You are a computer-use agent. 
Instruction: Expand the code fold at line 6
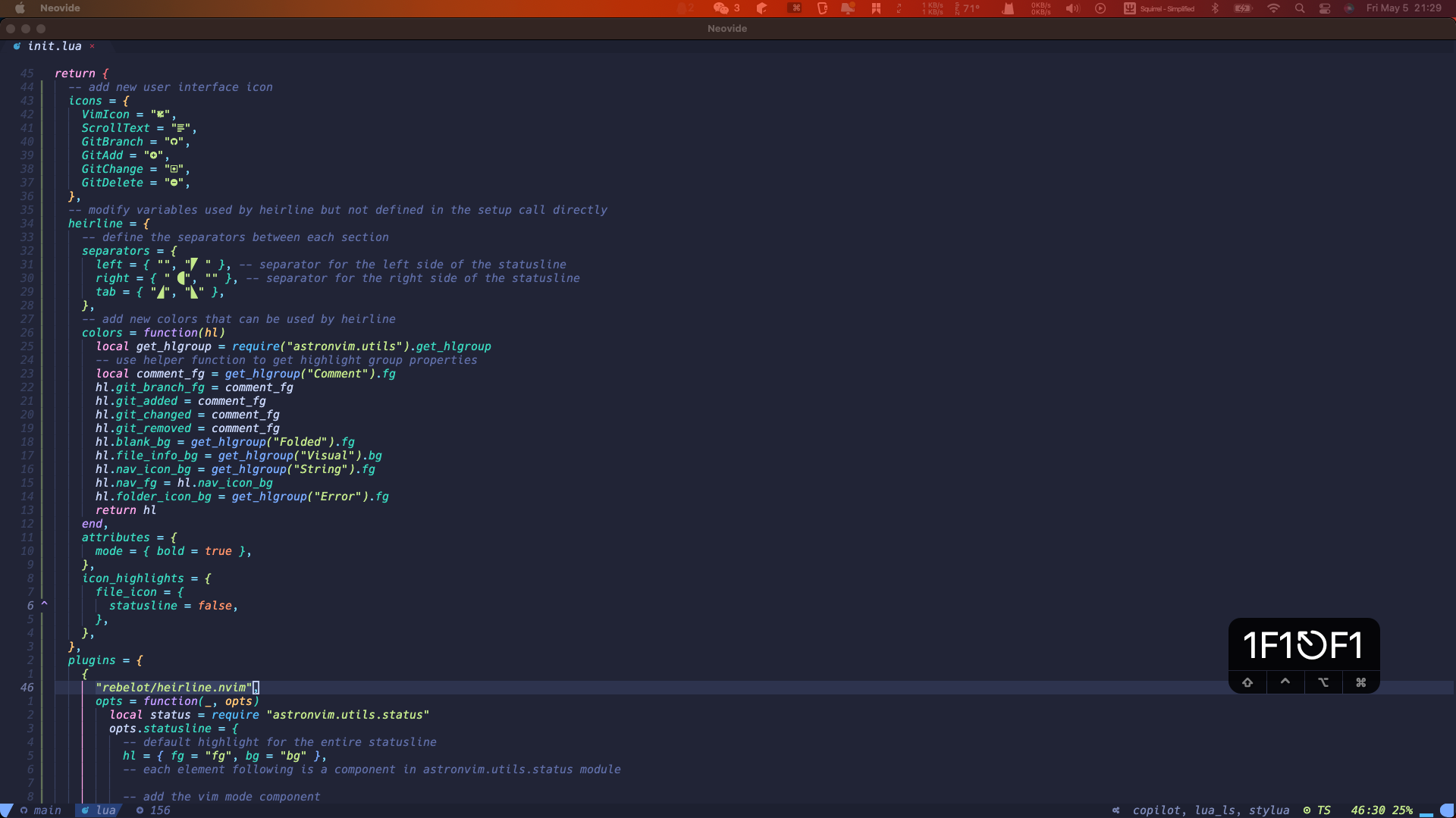point(43,603)
